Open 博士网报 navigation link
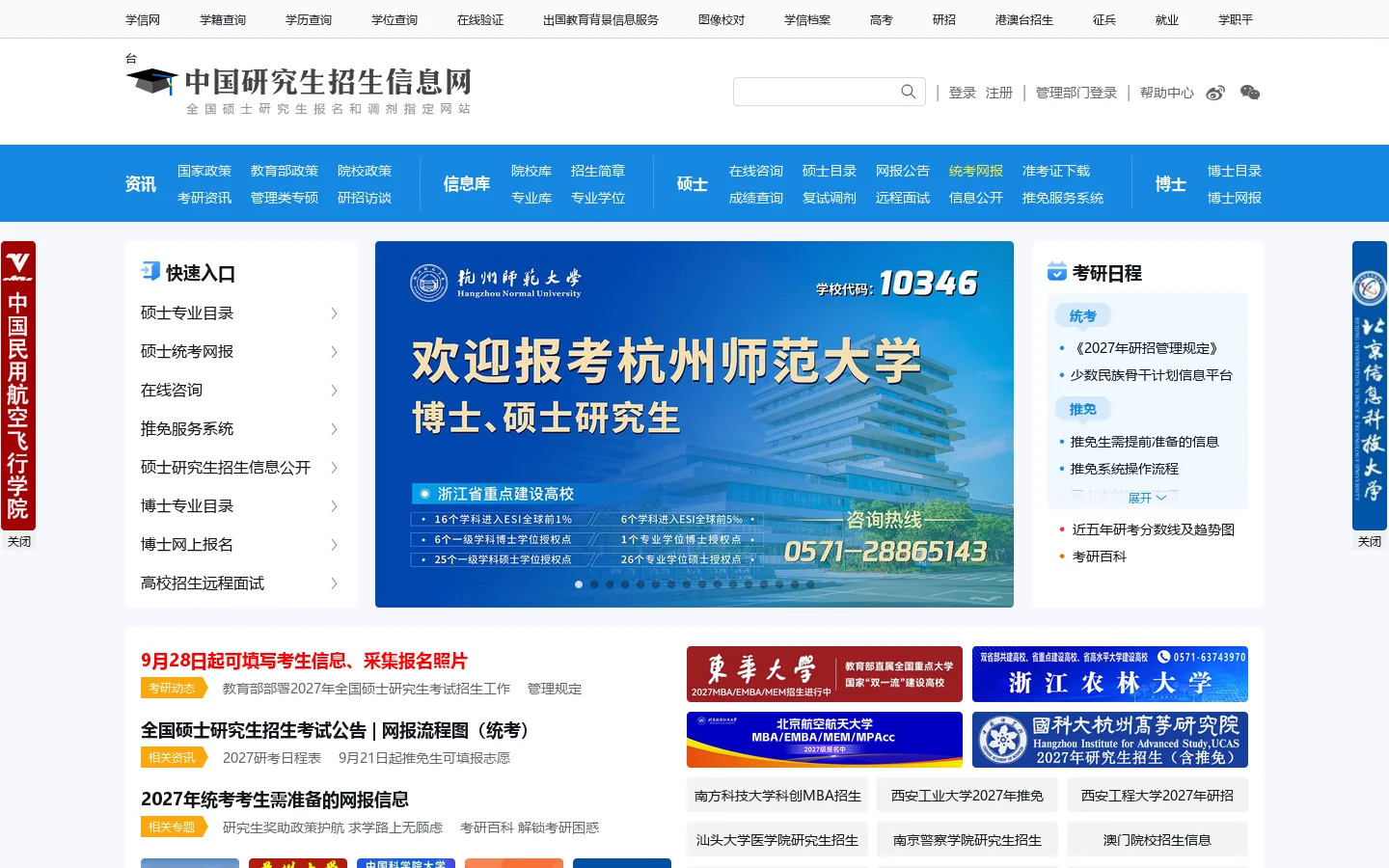1389x868 pixels. 1235,198
